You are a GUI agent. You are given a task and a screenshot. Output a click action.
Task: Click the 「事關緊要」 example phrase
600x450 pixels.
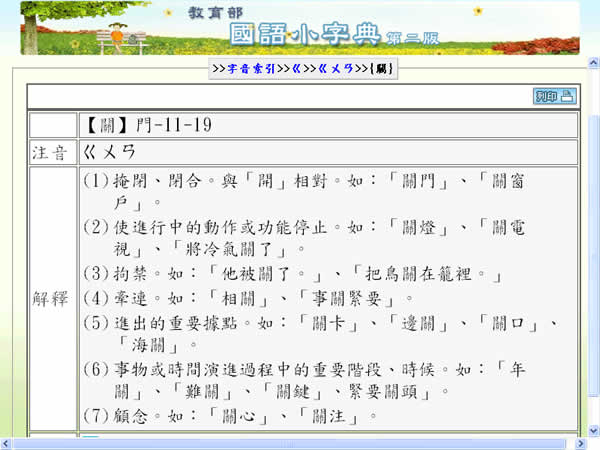click(x=347, y=298)
